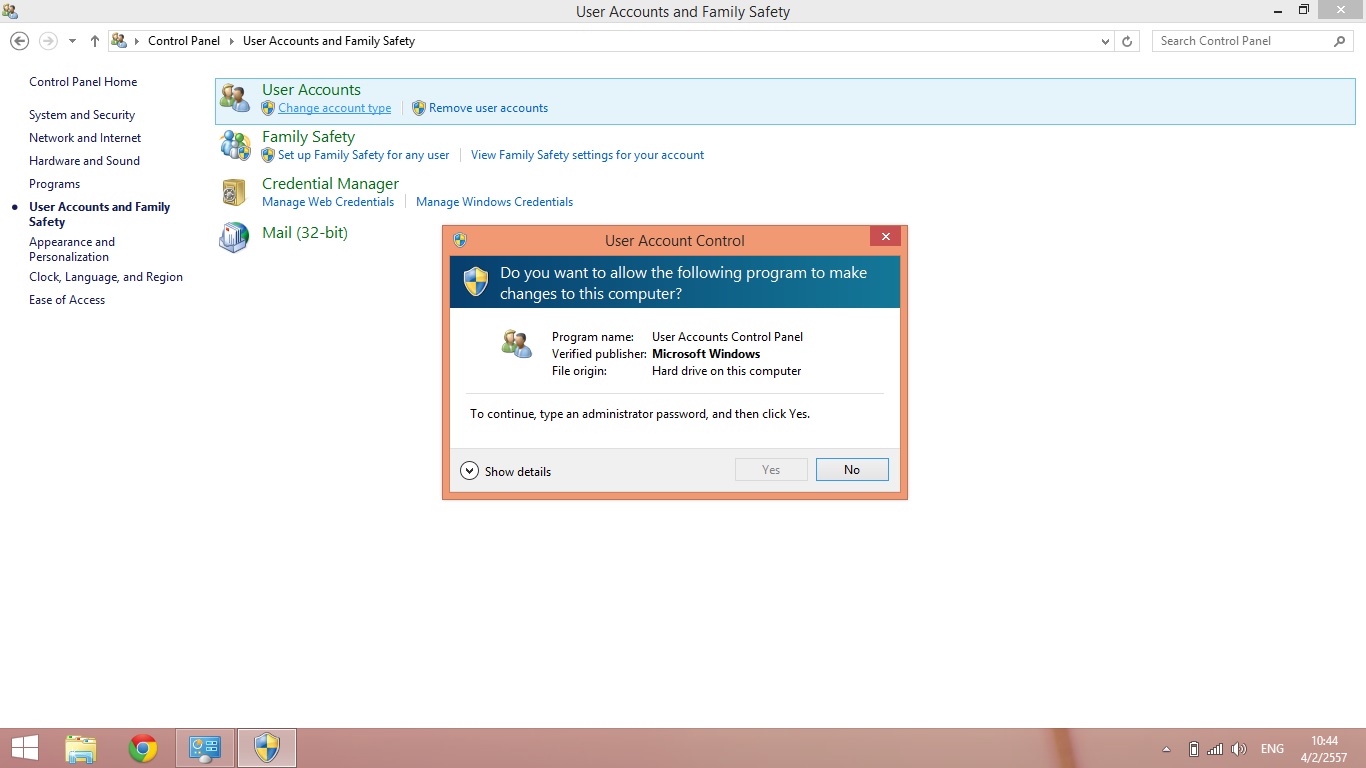The width and height of the screenshot is (1366, 768).
Task: Click Control Panel in the breadcrumb path
Action: click(184, 41)
